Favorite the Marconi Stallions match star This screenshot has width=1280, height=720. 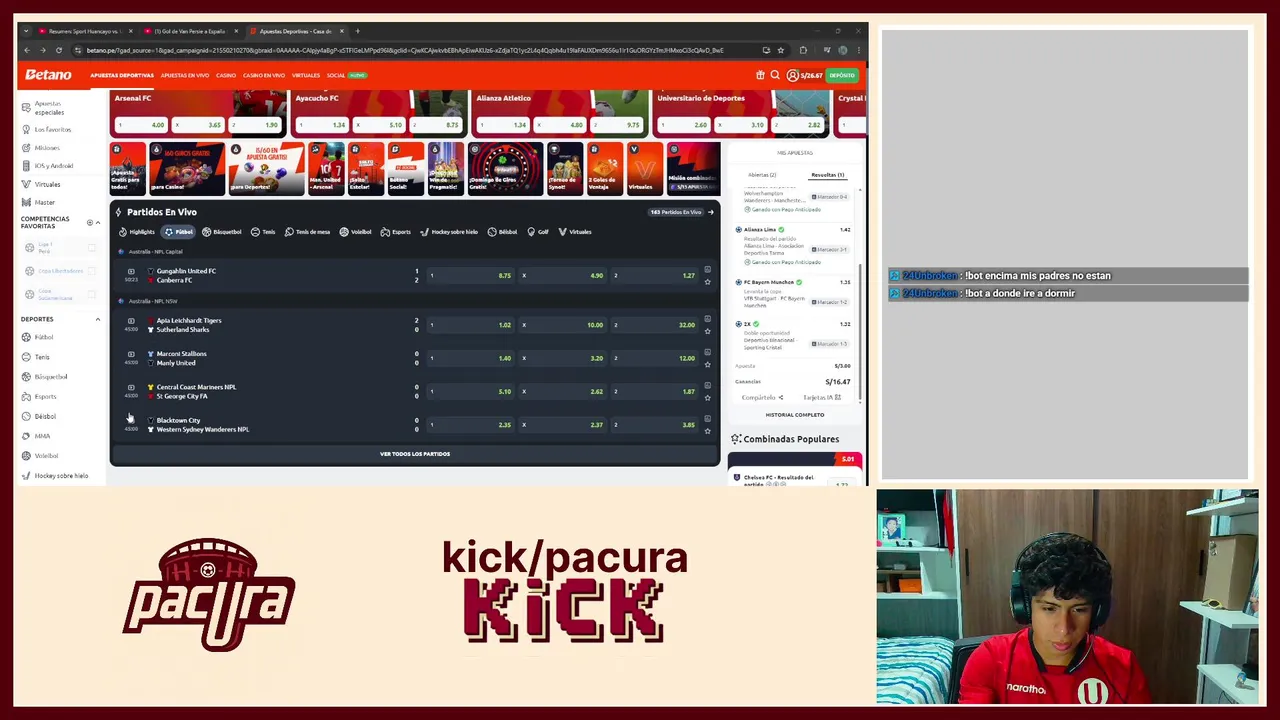tap(707, 364)
